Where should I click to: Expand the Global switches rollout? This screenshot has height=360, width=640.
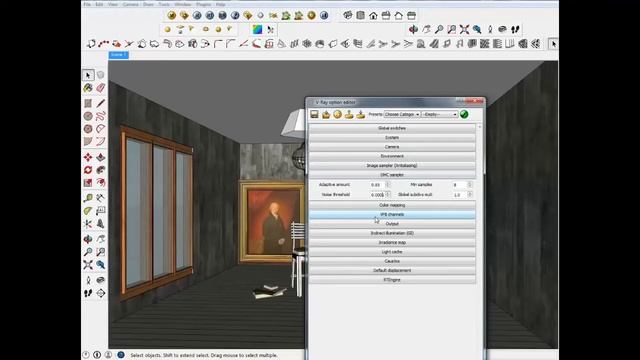coord(392,128)
